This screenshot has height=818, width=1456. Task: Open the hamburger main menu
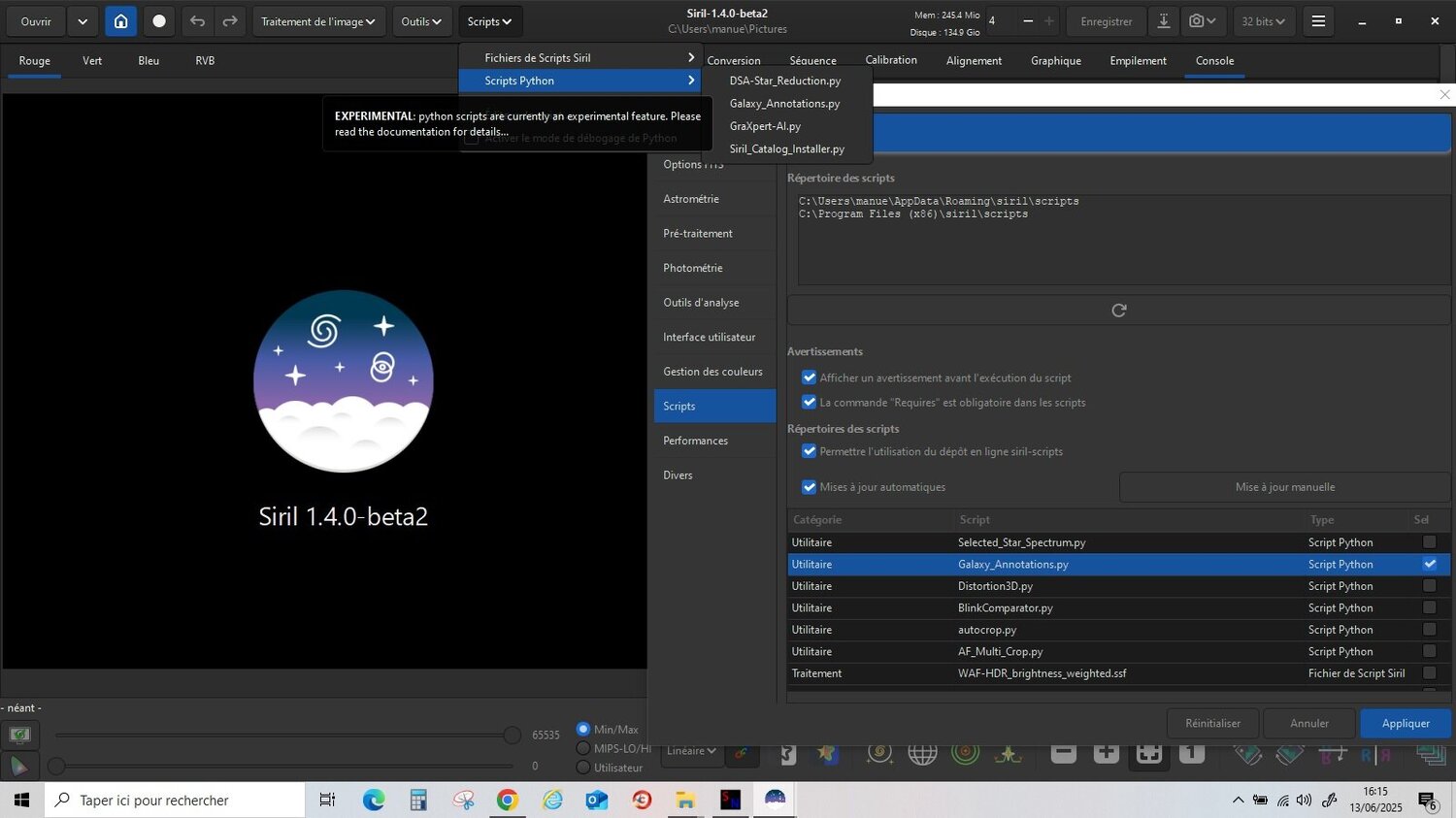click(1318, 21)
